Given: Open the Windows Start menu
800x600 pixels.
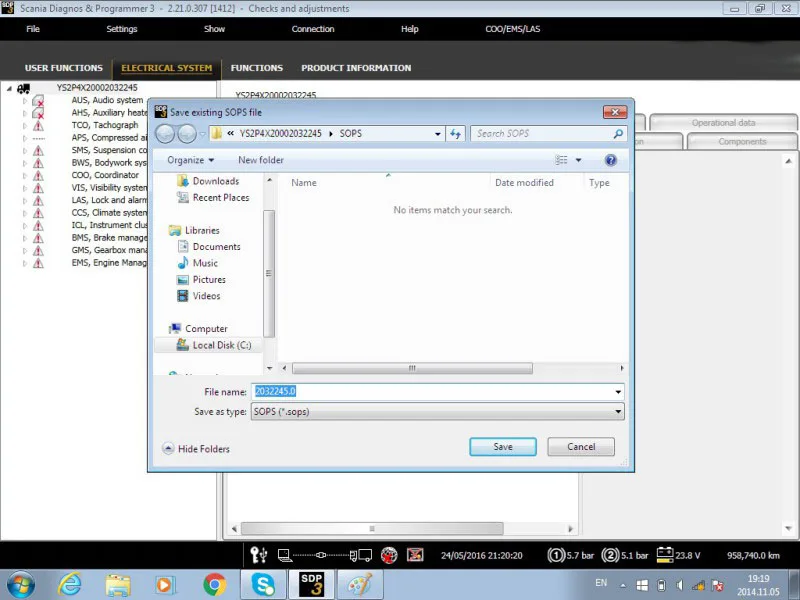Looking at the screenshot, I should pos(21,585).
